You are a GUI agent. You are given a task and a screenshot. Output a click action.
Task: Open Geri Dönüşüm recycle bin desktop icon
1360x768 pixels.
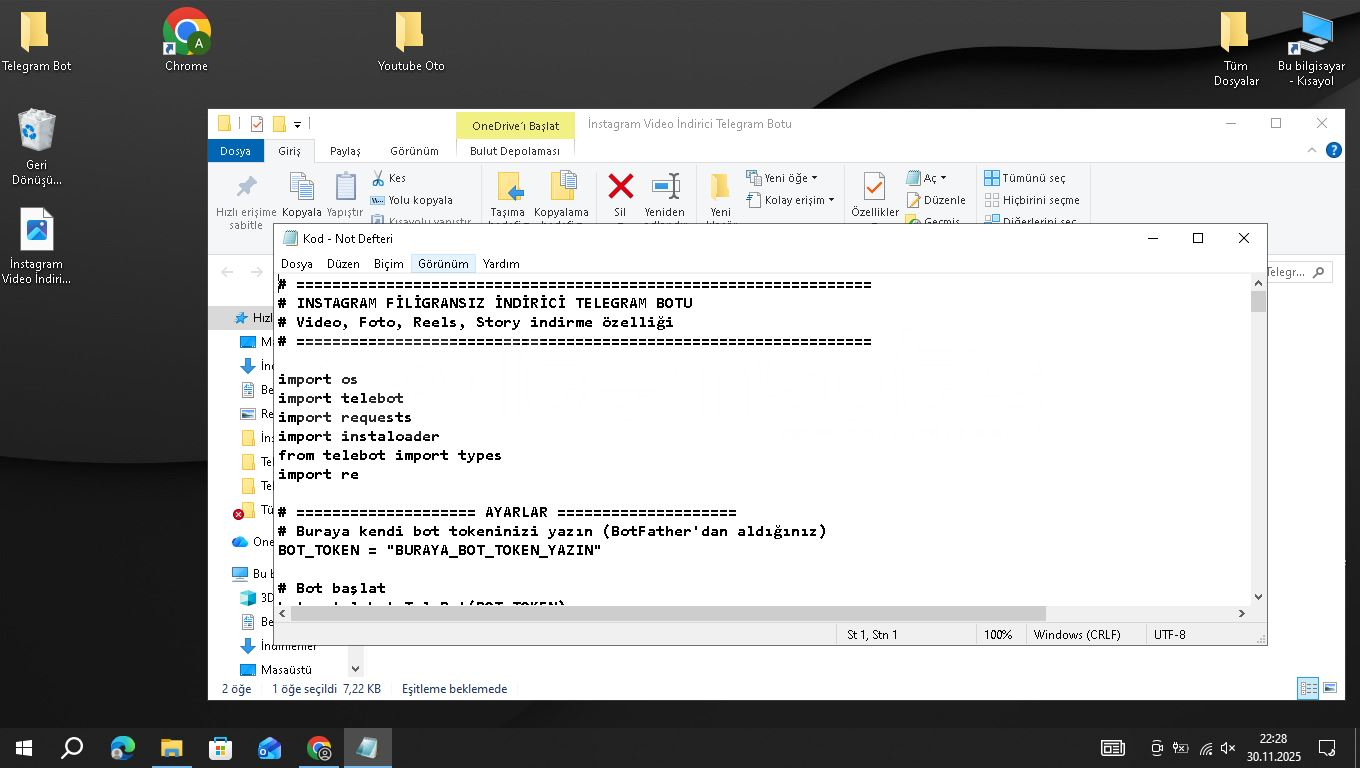(37, 131)
